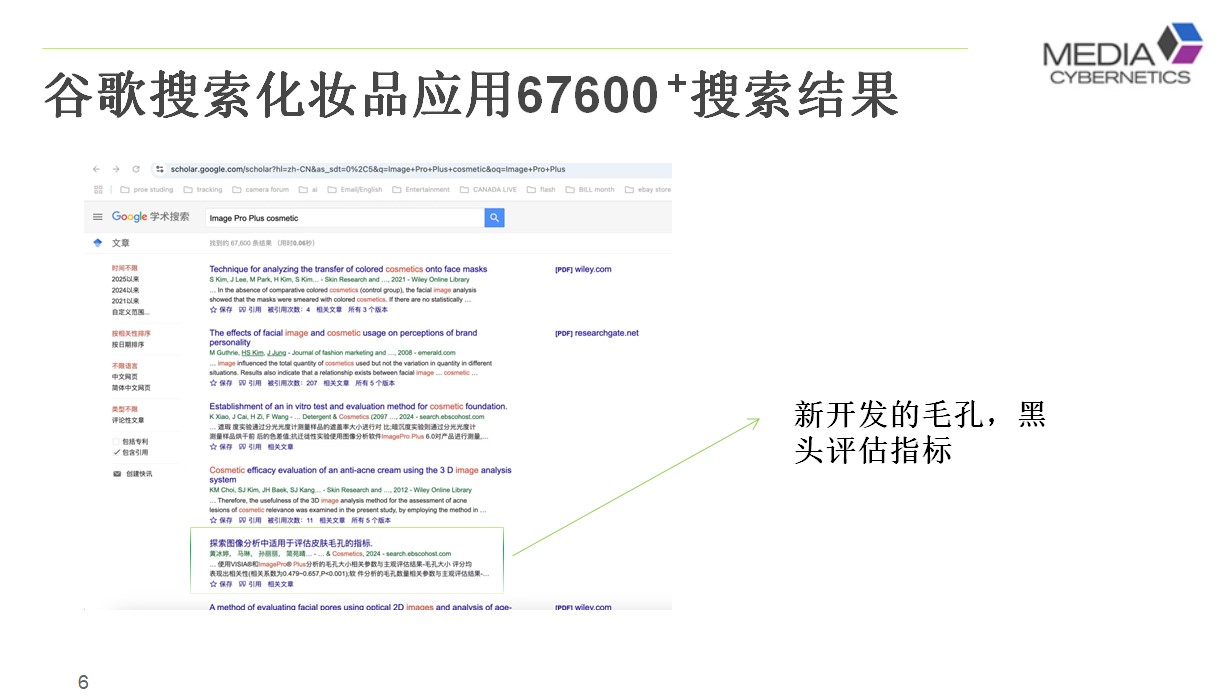Click the browser forward arrow
The image size is (1228, 700).
pyautogui.click(x=115, y=170)
